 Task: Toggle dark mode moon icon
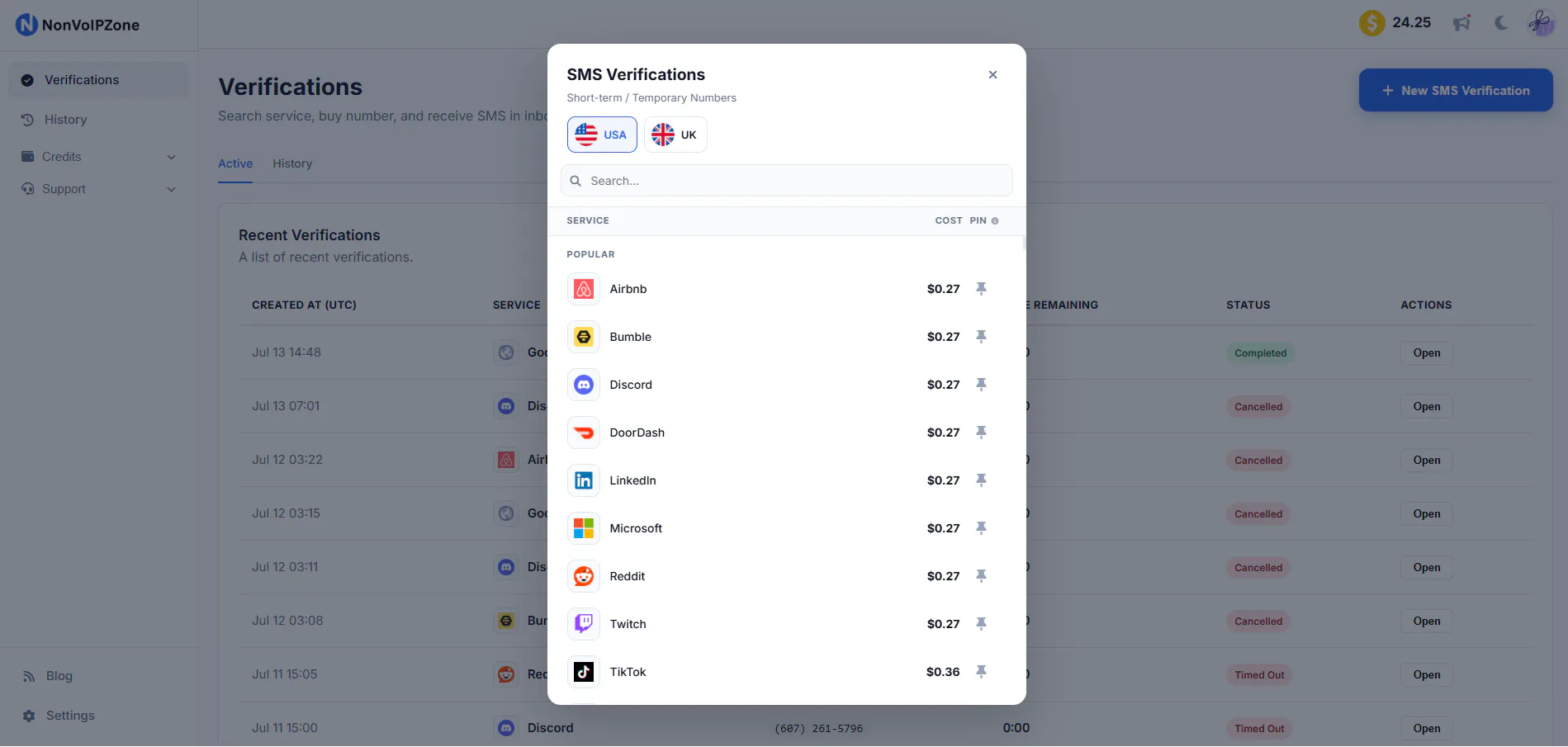(x=1501, y=23)
